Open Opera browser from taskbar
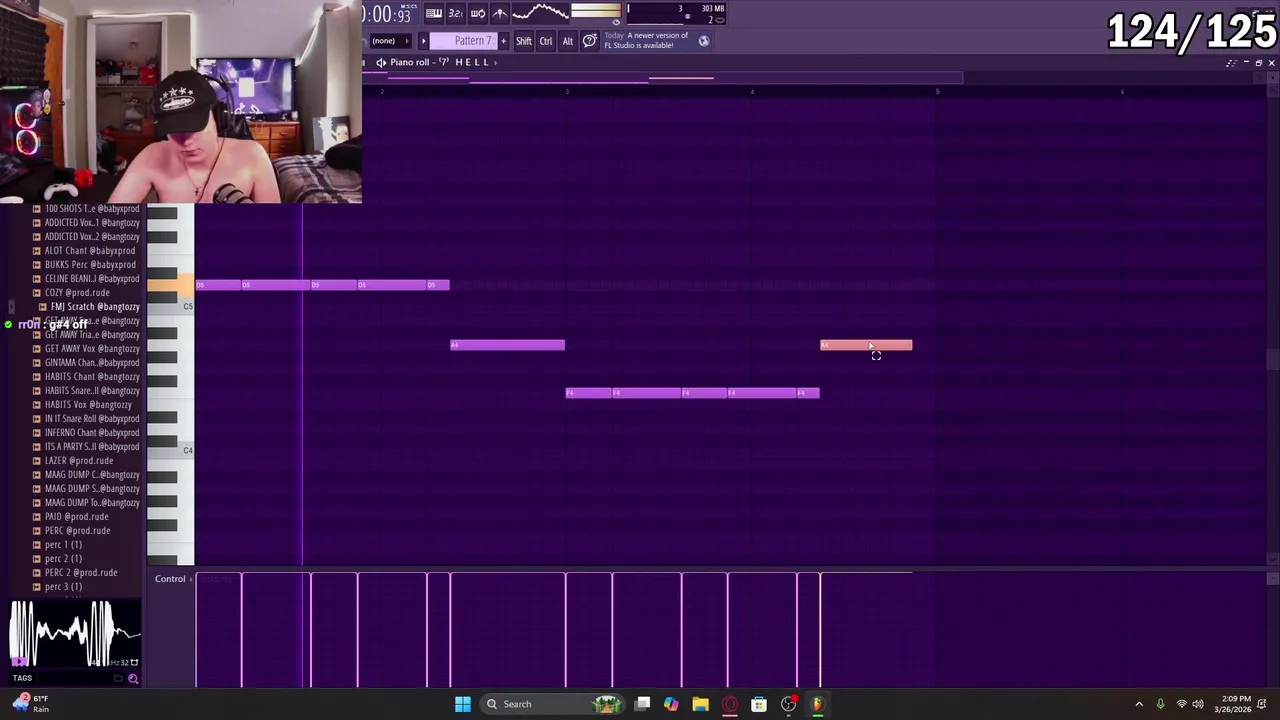1280x720 pixels. click(x=730, y=704)
